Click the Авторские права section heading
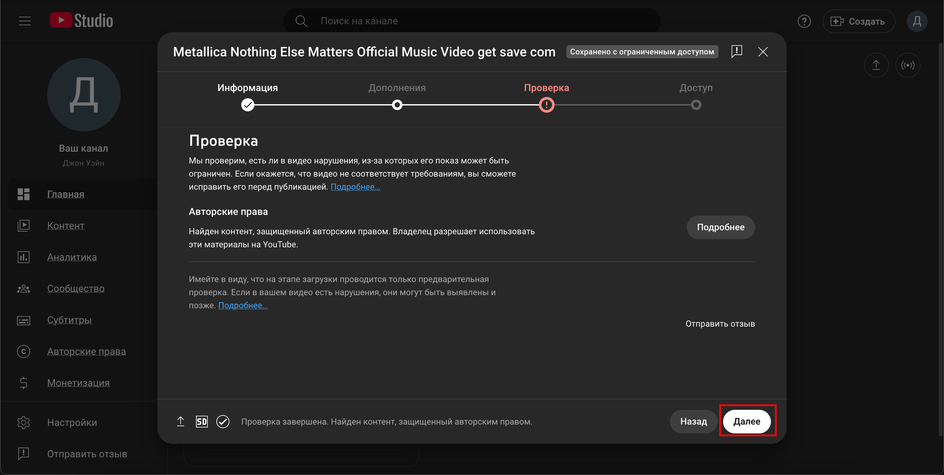944x475 pixels. (x=228, y=212)
